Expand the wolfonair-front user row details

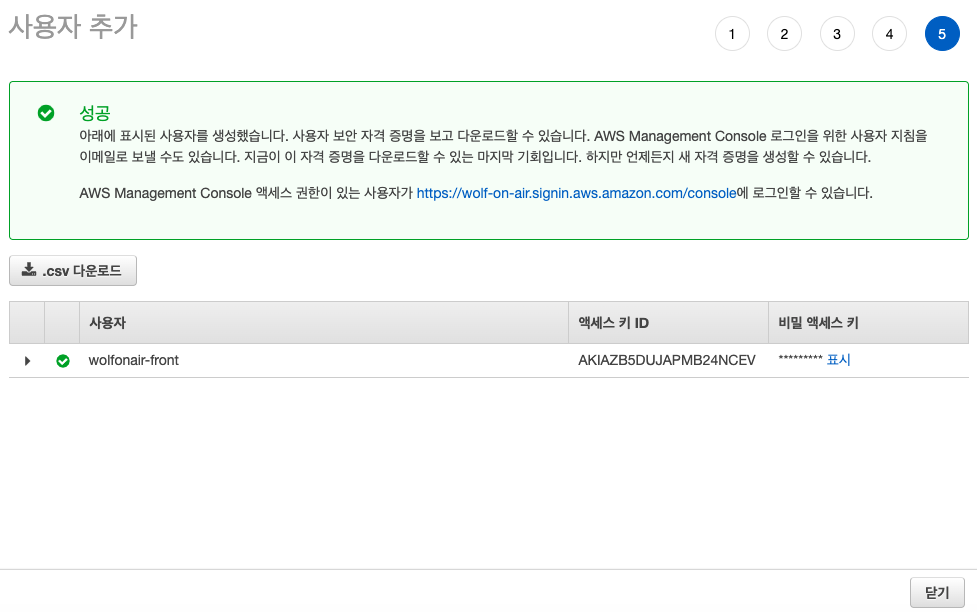(x=27, y=359)
